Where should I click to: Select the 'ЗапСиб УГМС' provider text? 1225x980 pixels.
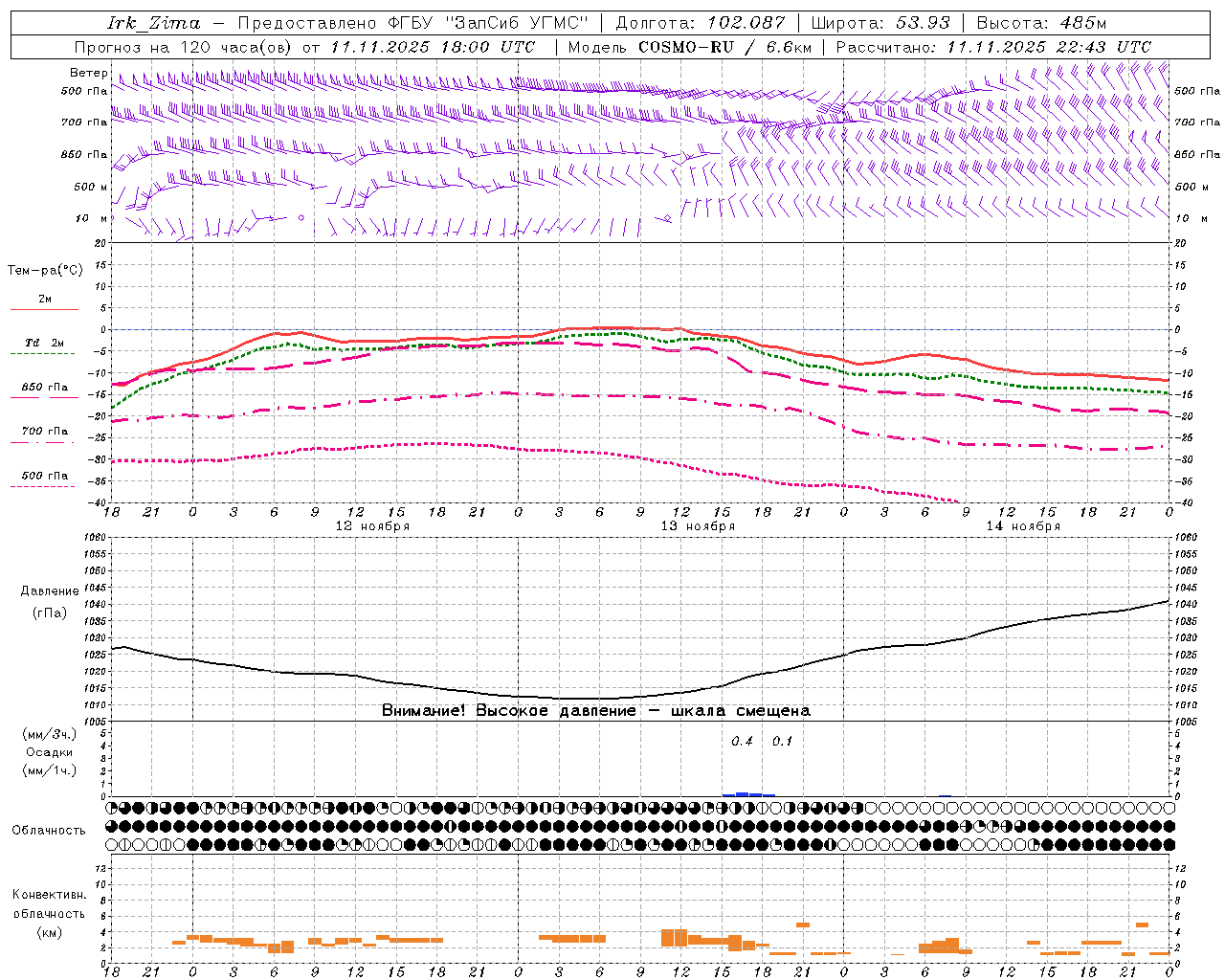coord(517,23)
